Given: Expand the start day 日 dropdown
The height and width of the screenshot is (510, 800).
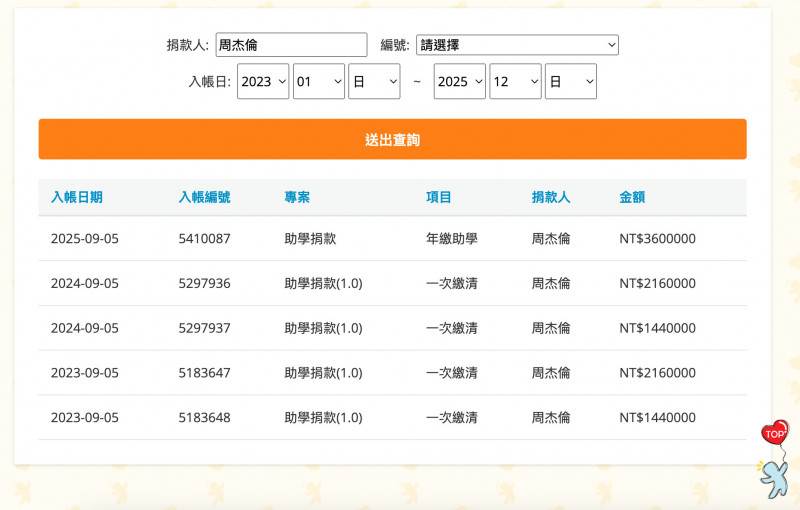Looking at the screenshot, I should click(374, 82).
